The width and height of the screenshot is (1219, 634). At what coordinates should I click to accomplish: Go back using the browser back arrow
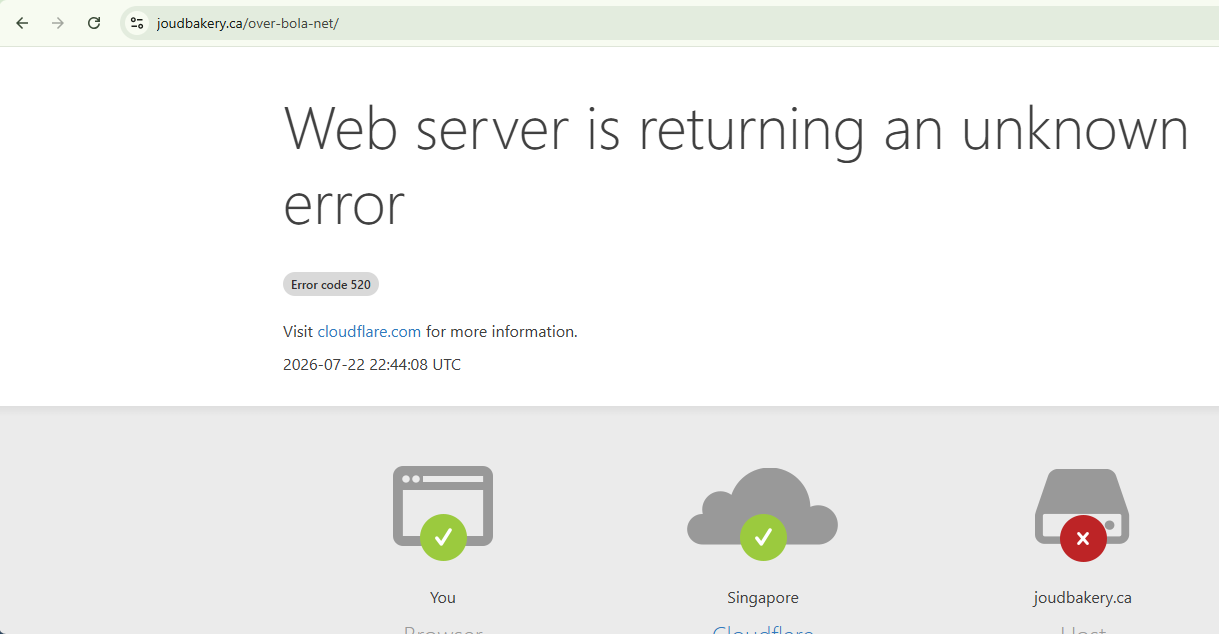[22, 23]
